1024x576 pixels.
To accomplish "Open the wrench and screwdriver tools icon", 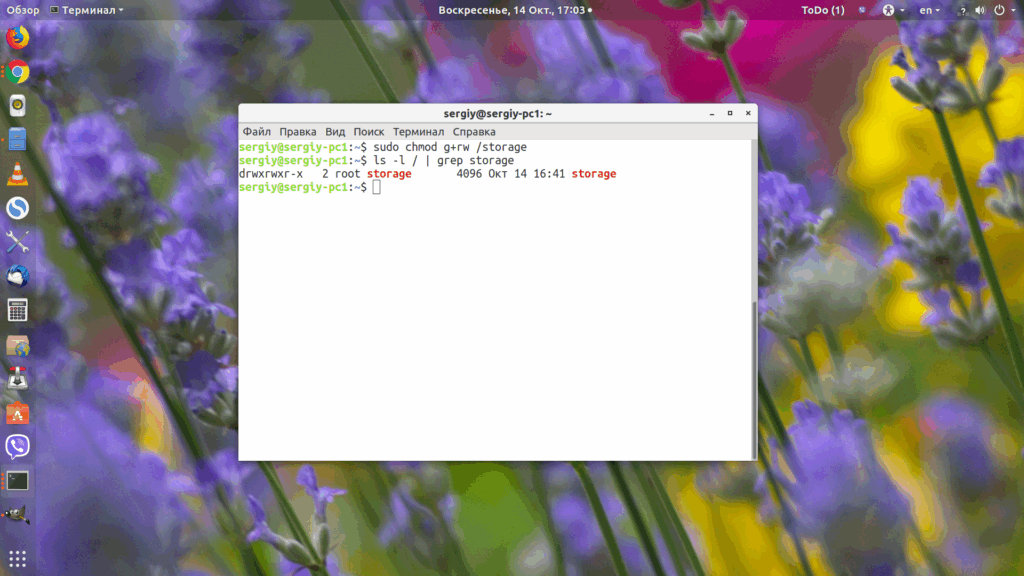I will (18, 242).
